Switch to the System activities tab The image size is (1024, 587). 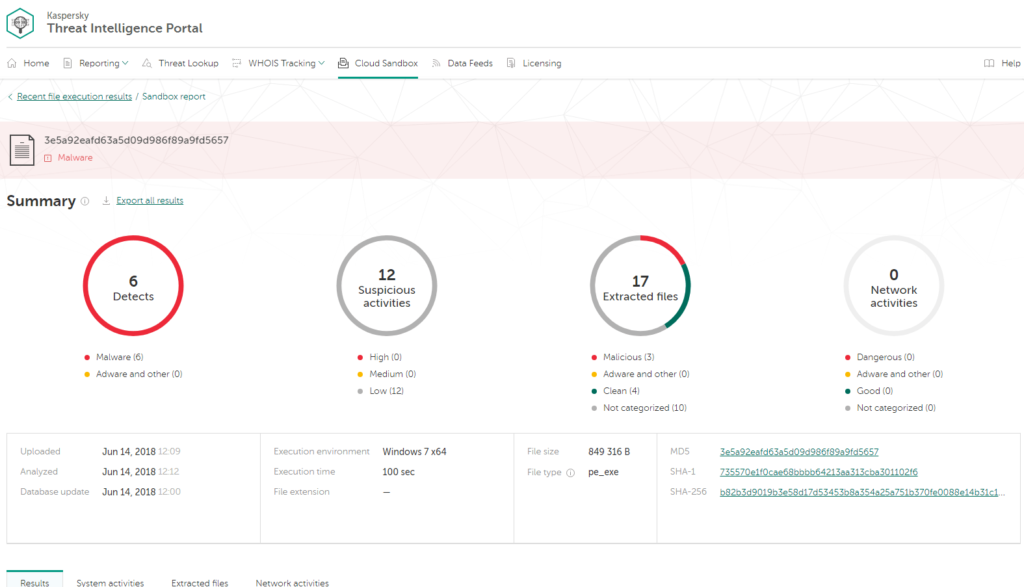(x=110, y=582)
